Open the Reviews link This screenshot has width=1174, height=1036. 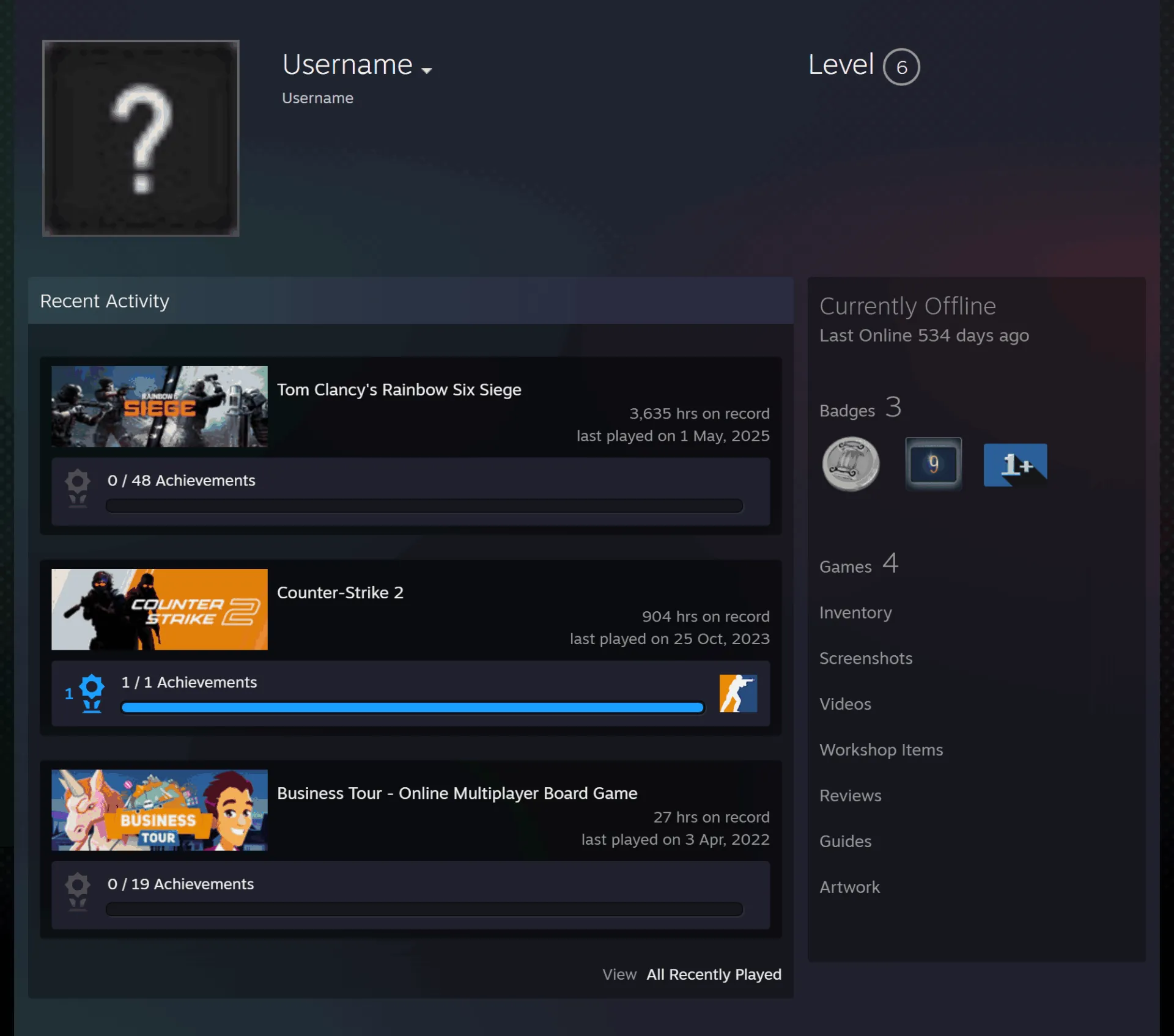[851, 796]
